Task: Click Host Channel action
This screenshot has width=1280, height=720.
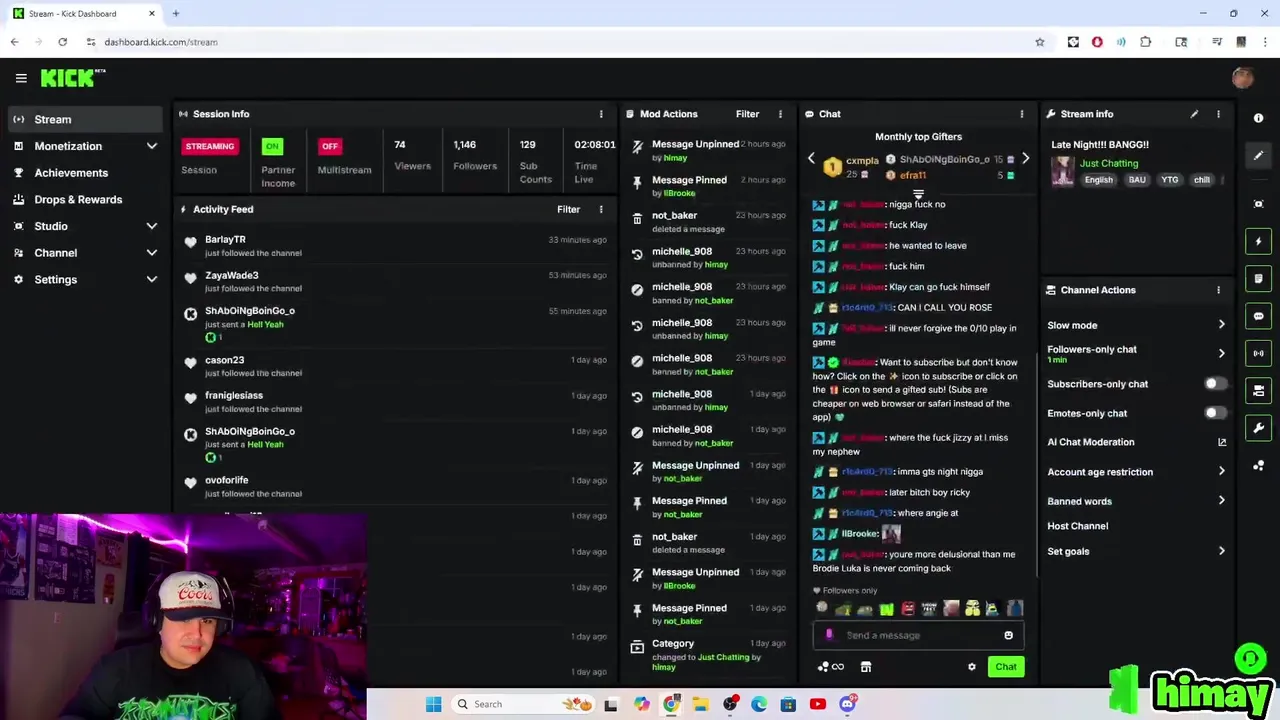Action: pos(1077,526)
